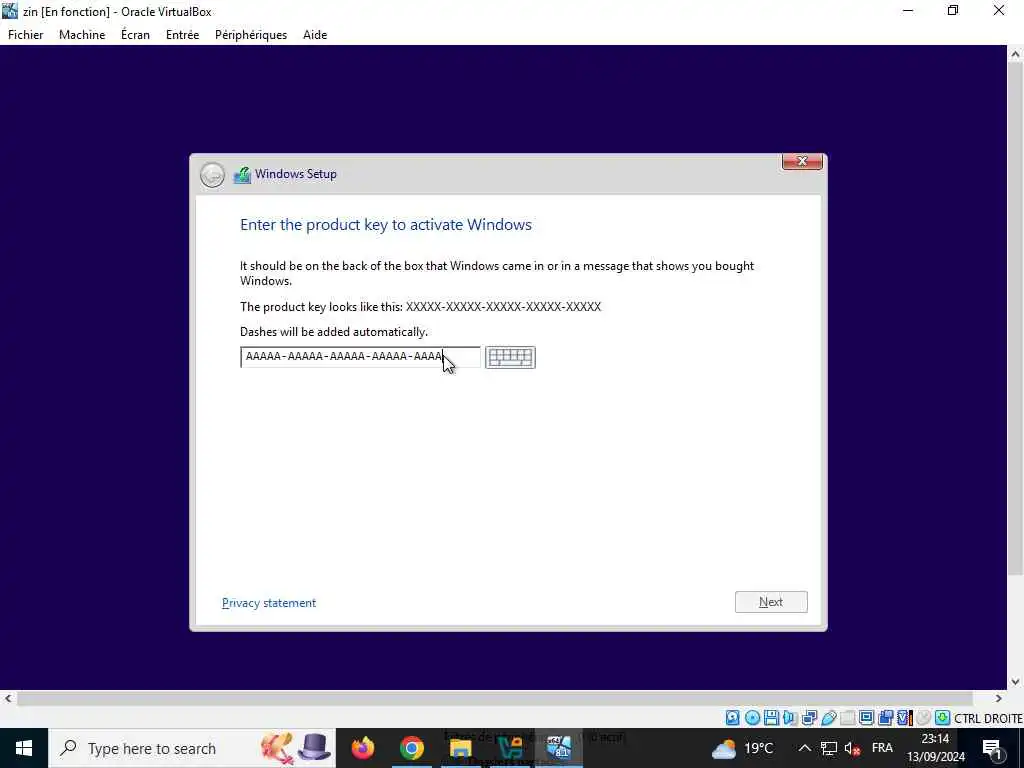Show hidden system tray icons chevron

(x=805, y=748)
